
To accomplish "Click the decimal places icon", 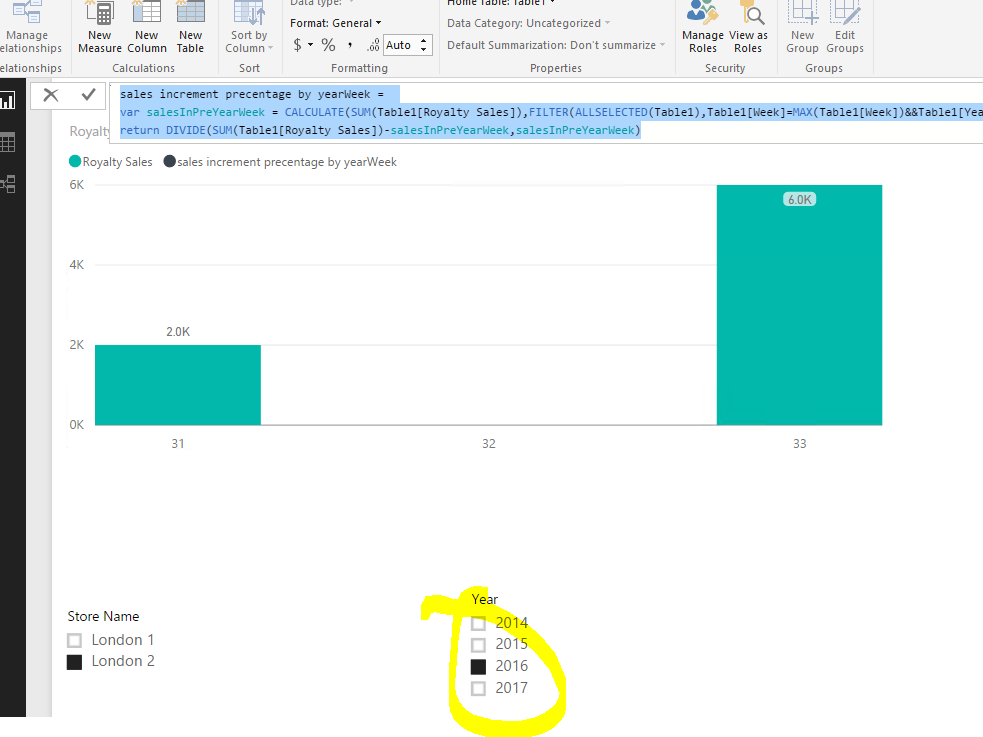I will point(373,45).
